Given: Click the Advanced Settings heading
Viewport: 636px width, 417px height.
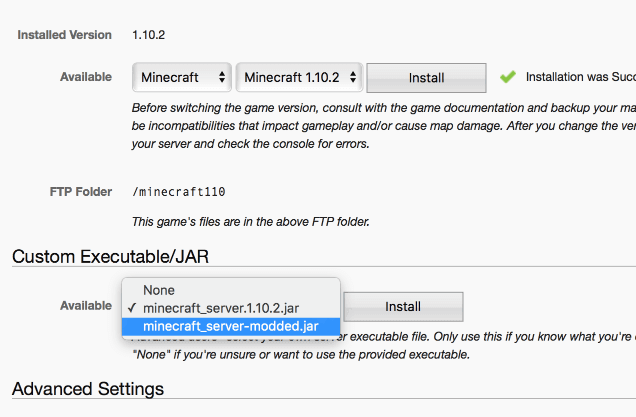Looking at the screenshot, I should click(88, 388).
